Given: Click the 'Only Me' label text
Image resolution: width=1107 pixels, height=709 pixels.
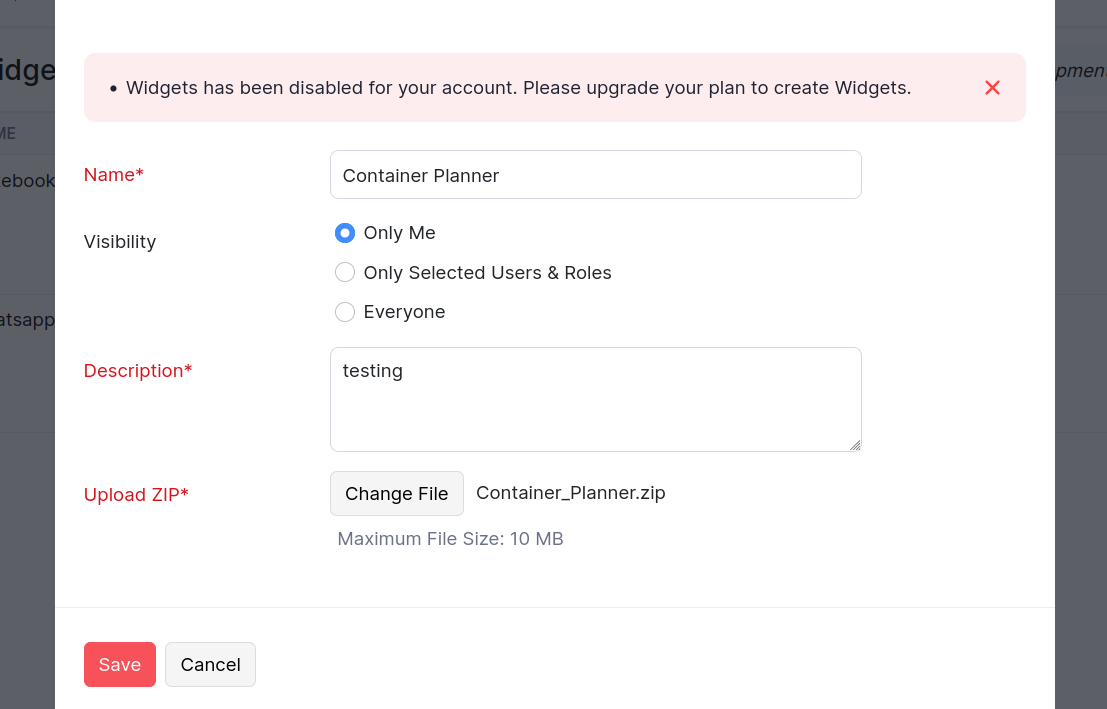Looking at the screenshot, I should pyautogui.click(x=400, y=233).
